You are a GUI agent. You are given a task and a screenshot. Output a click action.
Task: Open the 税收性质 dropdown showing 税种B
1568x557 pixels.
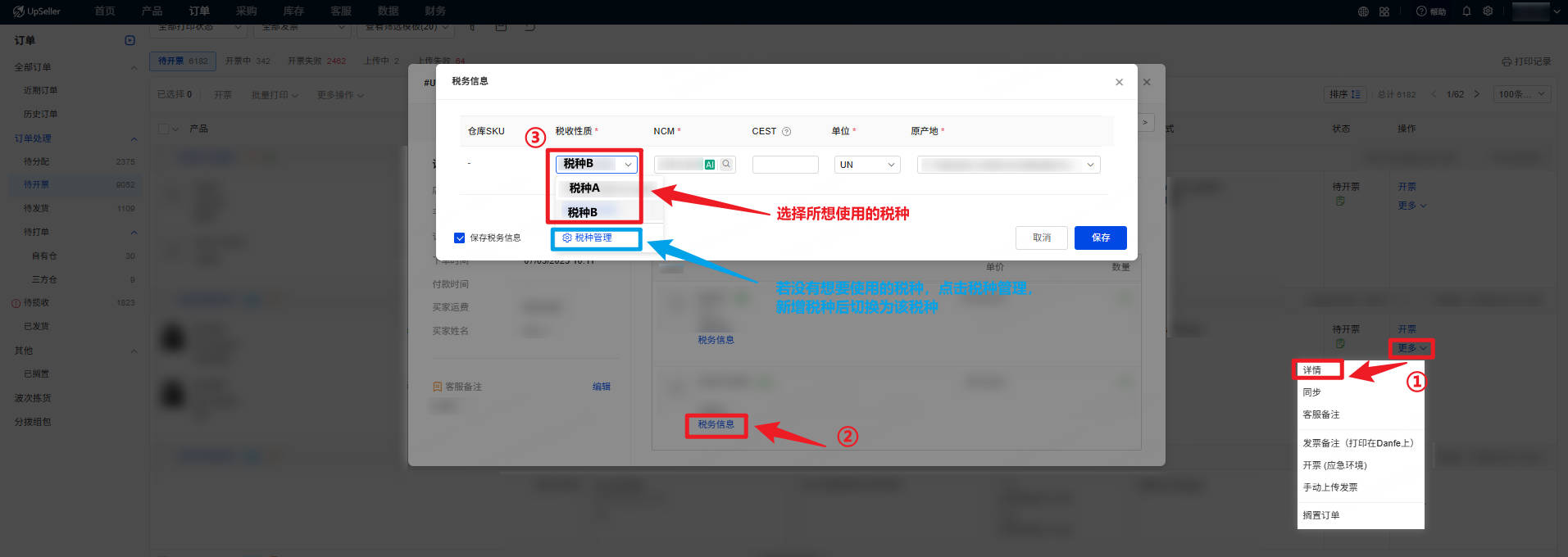596,164
